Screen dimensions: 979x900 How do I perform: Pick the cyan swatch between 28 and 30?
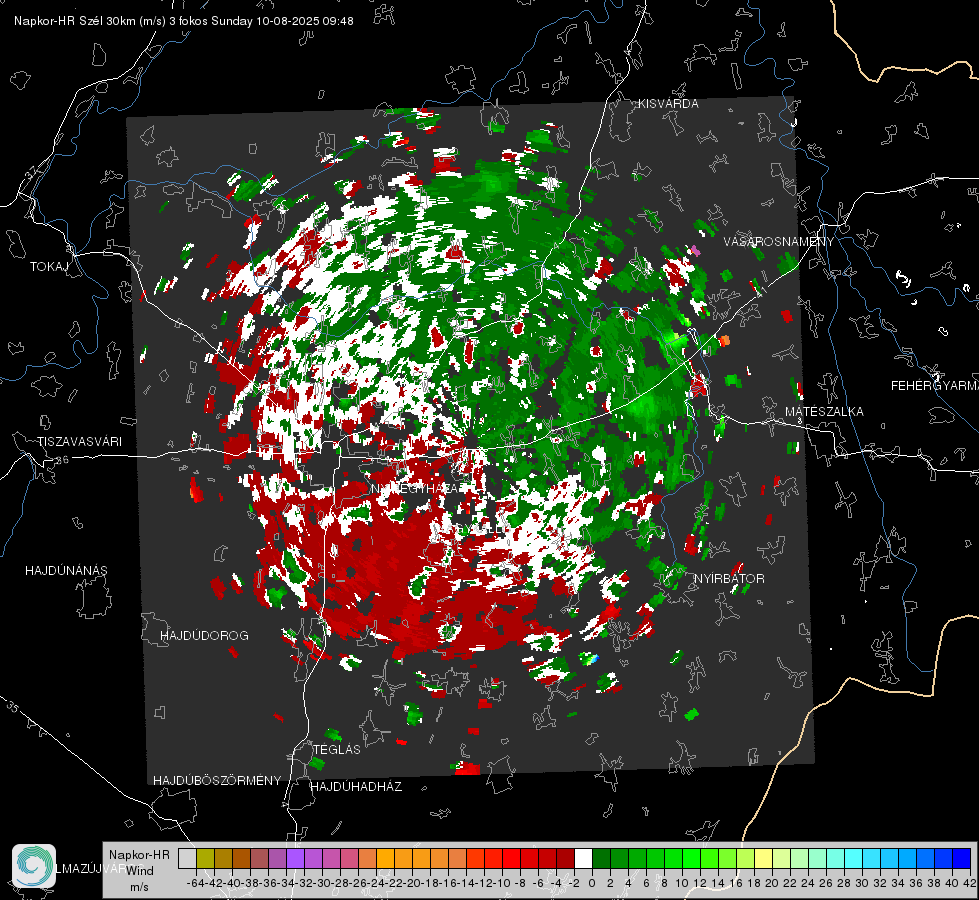click(x=854, y=858)
